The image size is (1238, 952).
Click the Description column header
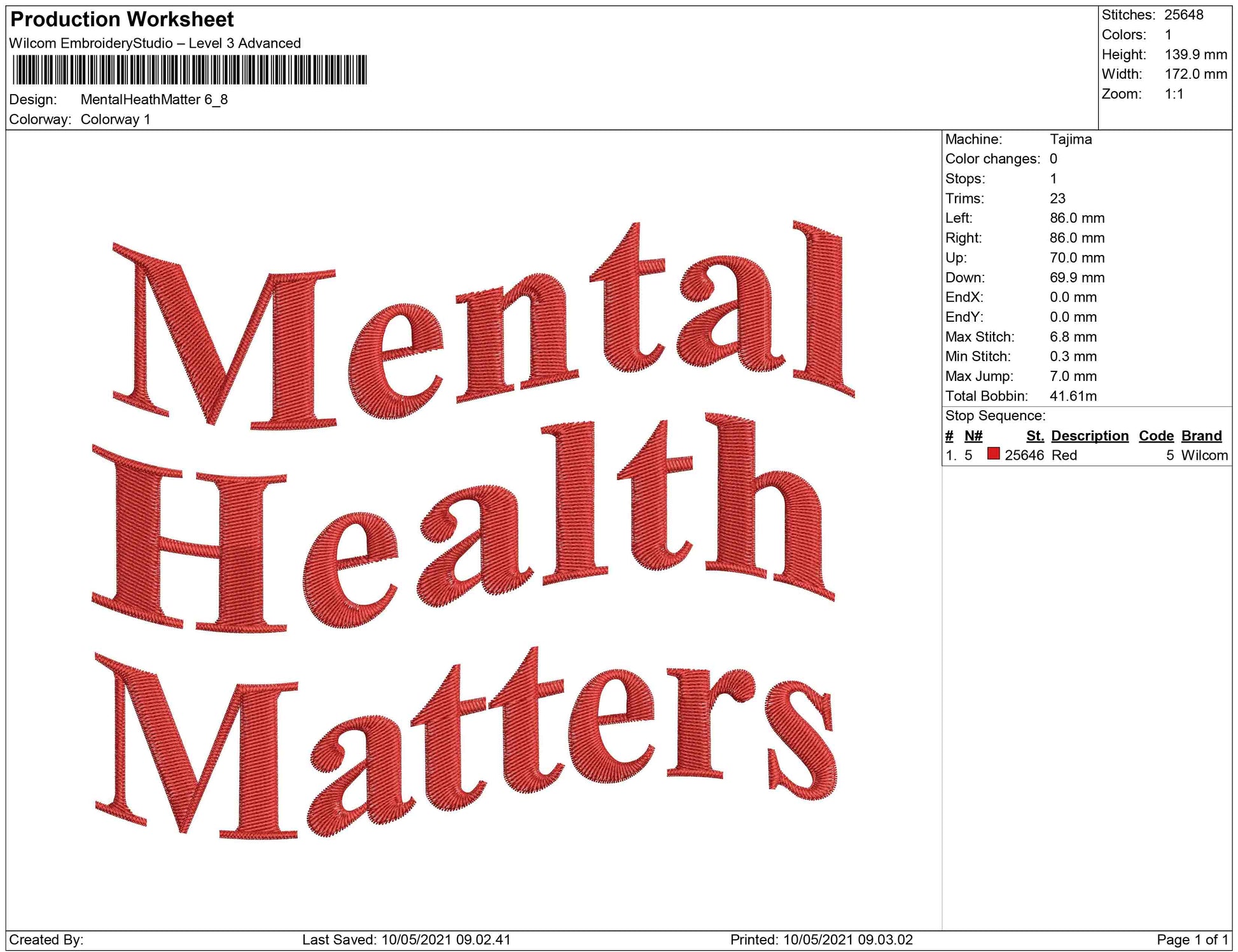[x=1089, y=436]
